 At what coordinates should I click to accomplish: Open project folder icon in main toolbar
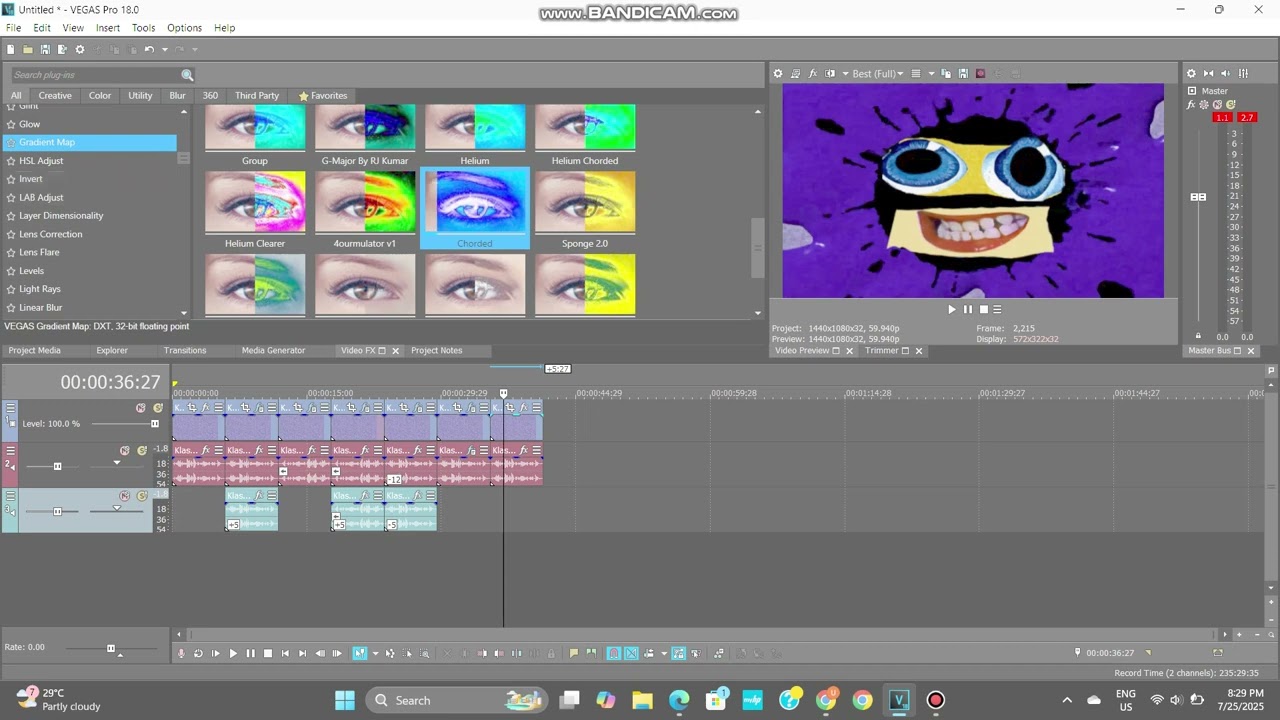pyautogui.click(x=28, y=49)
